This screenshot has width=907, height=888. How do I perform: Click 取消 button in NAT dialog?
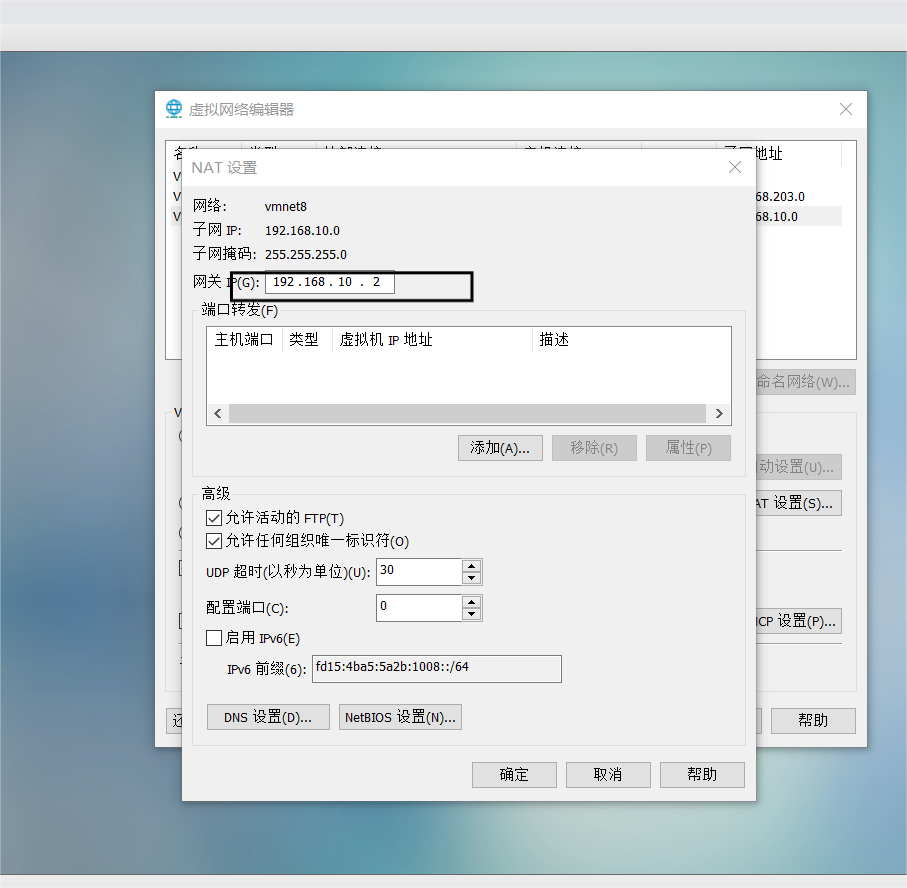[x=608, y=775]
